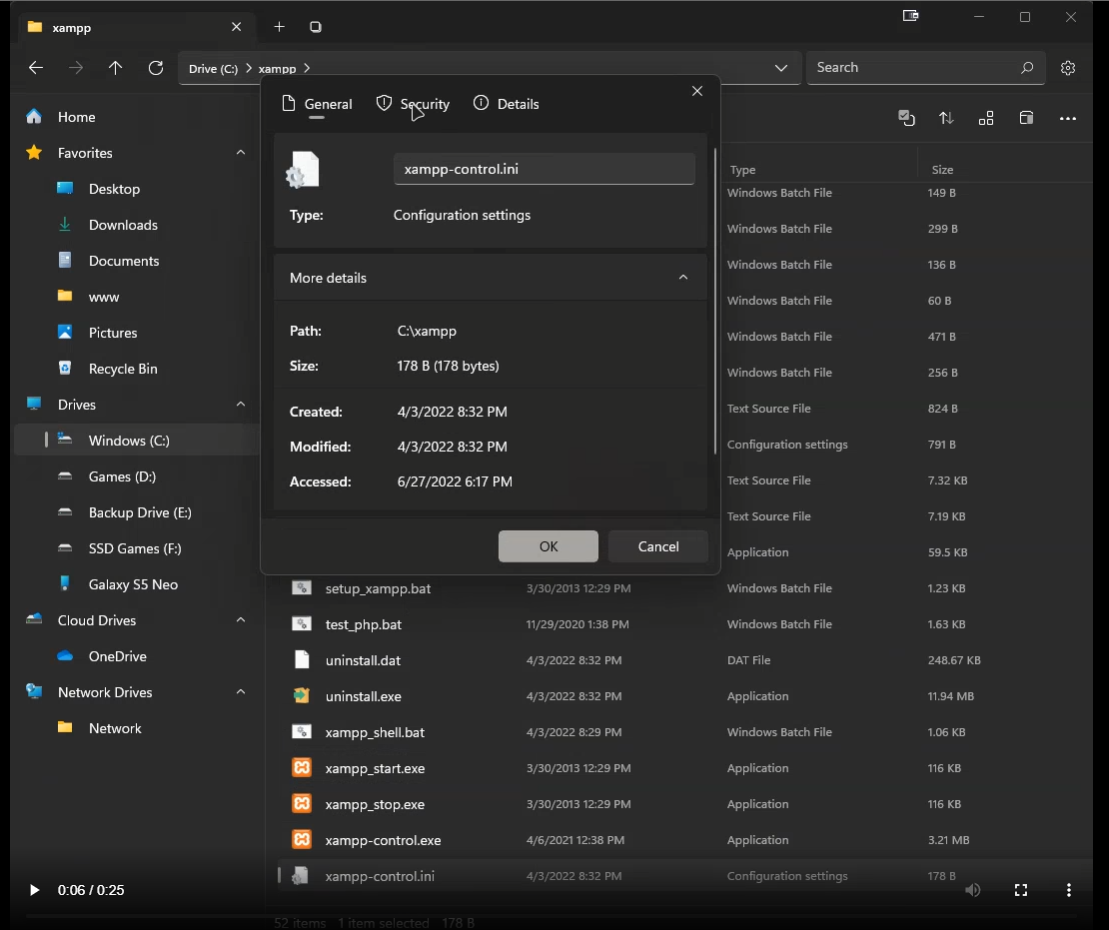Screen dimensions: 1109x930
Task: Open video player more options menu
Action: tap(1068, 890)
